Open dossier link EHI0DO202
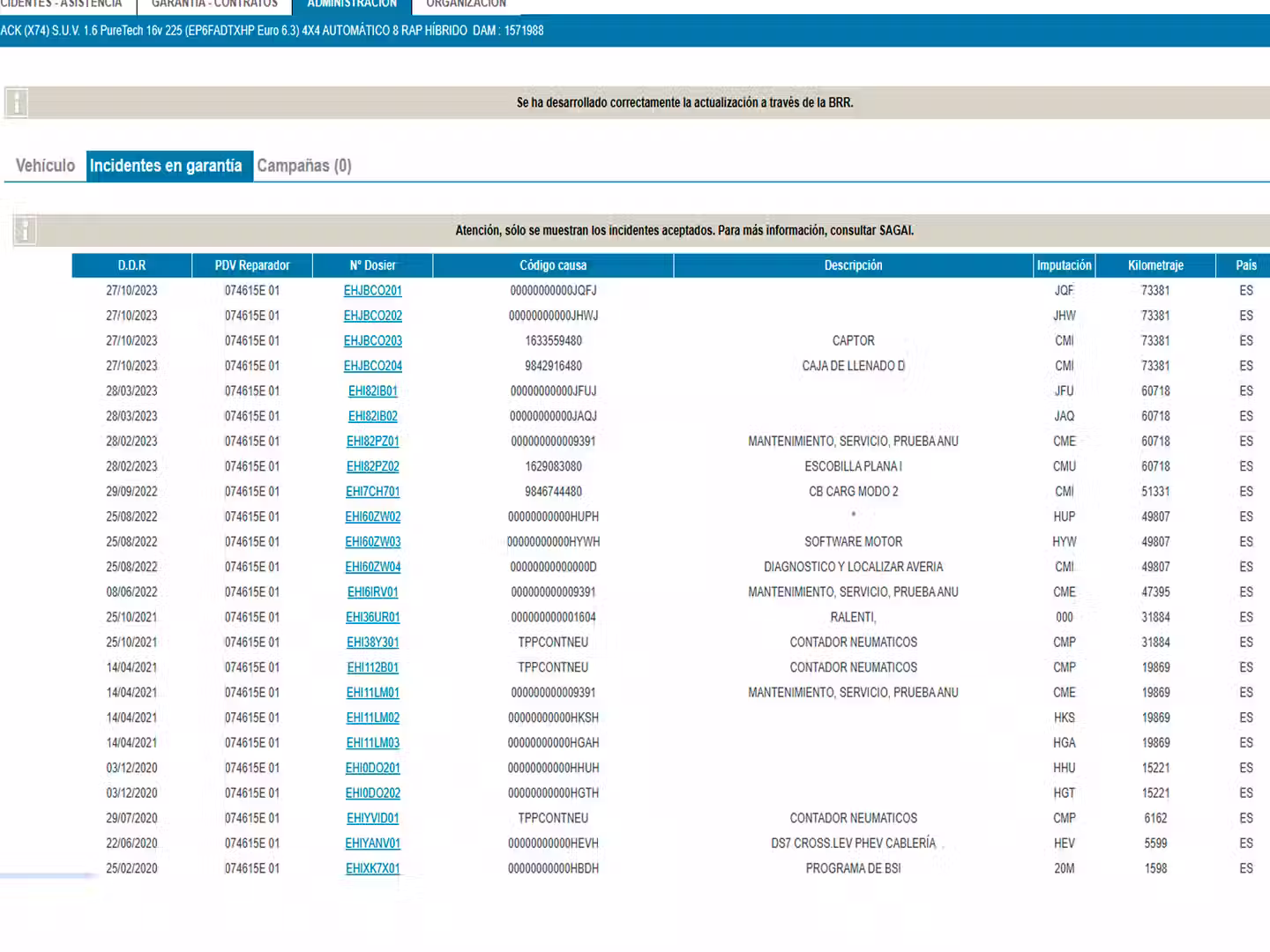This screenshot has width=1270, height=952. (x=373, y=793)
